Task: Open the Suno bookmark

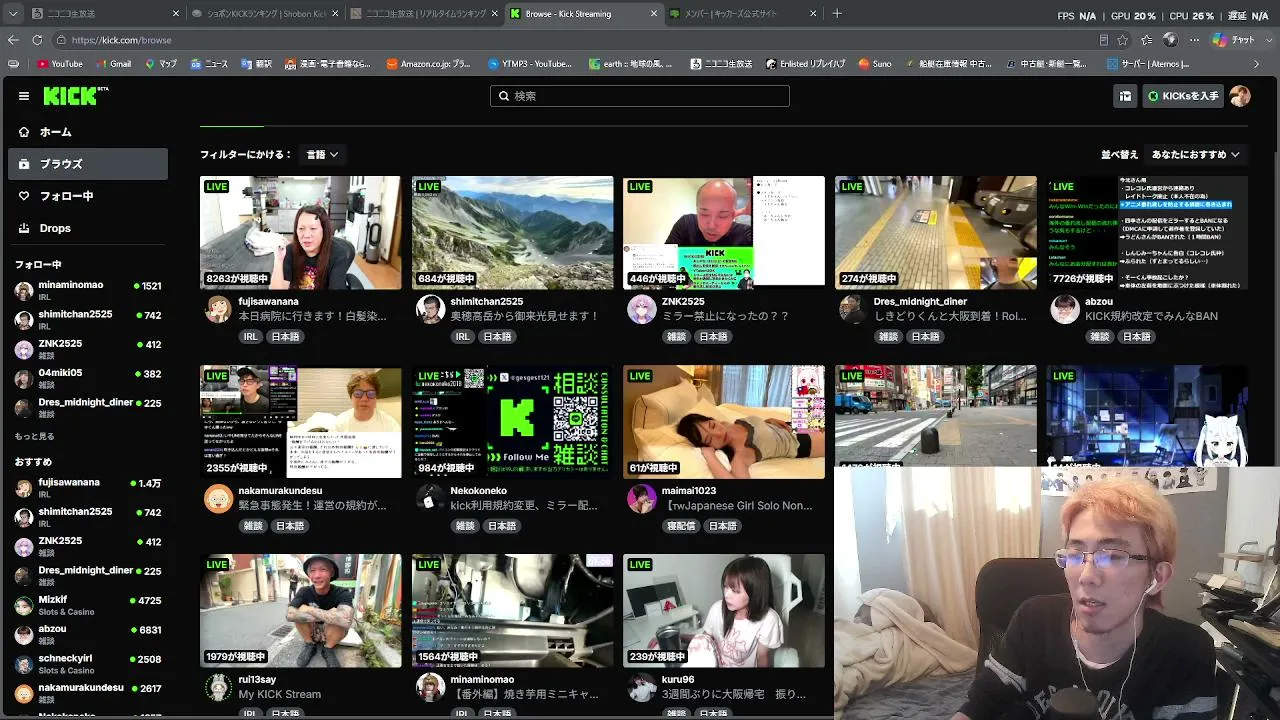Action: point(874,64)
